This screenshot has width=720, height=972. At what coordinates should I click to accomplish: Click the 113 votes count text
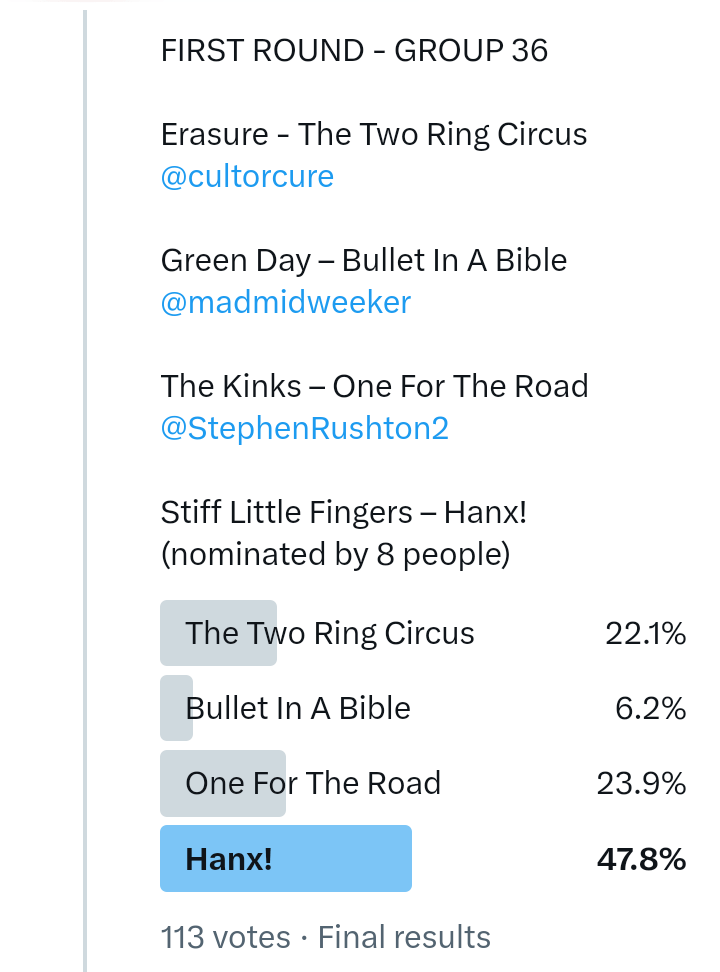[225, 937]
